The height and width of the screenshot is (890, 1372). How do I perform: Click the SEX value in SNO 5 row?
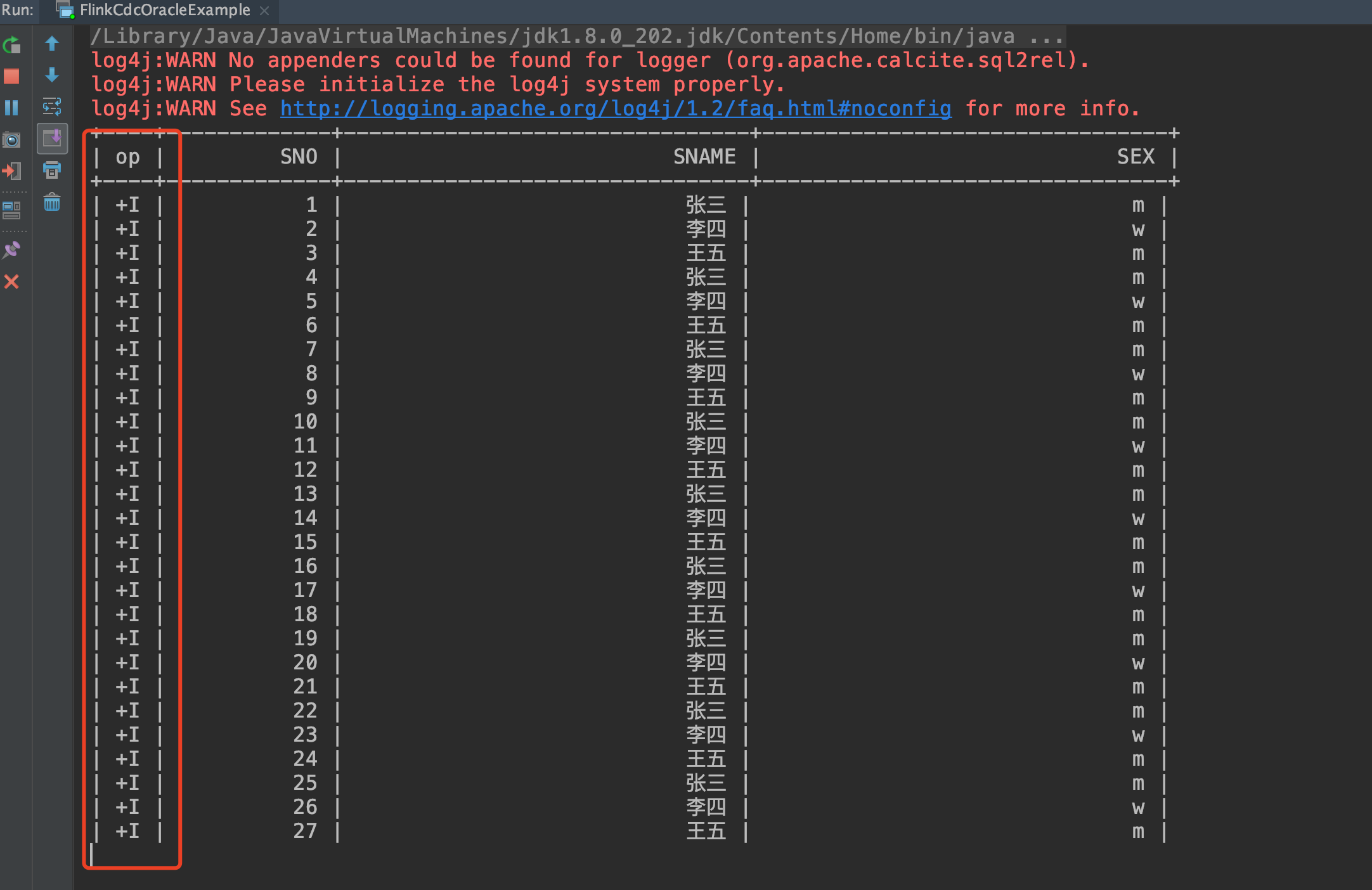tap(1139, 302)
